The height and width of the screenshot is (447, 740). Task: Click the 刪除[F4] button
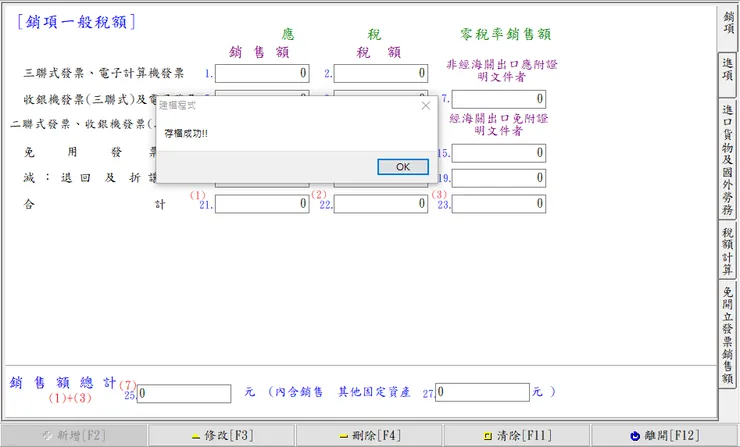pos(370,435)
